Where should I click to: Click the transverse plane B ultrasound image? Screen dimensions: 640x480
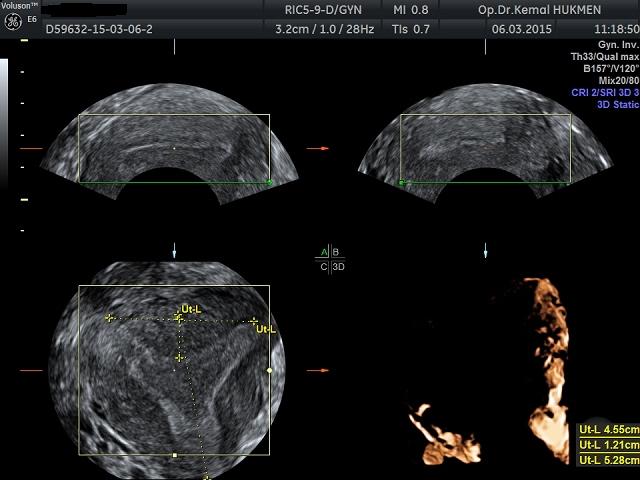click(485, 144)
